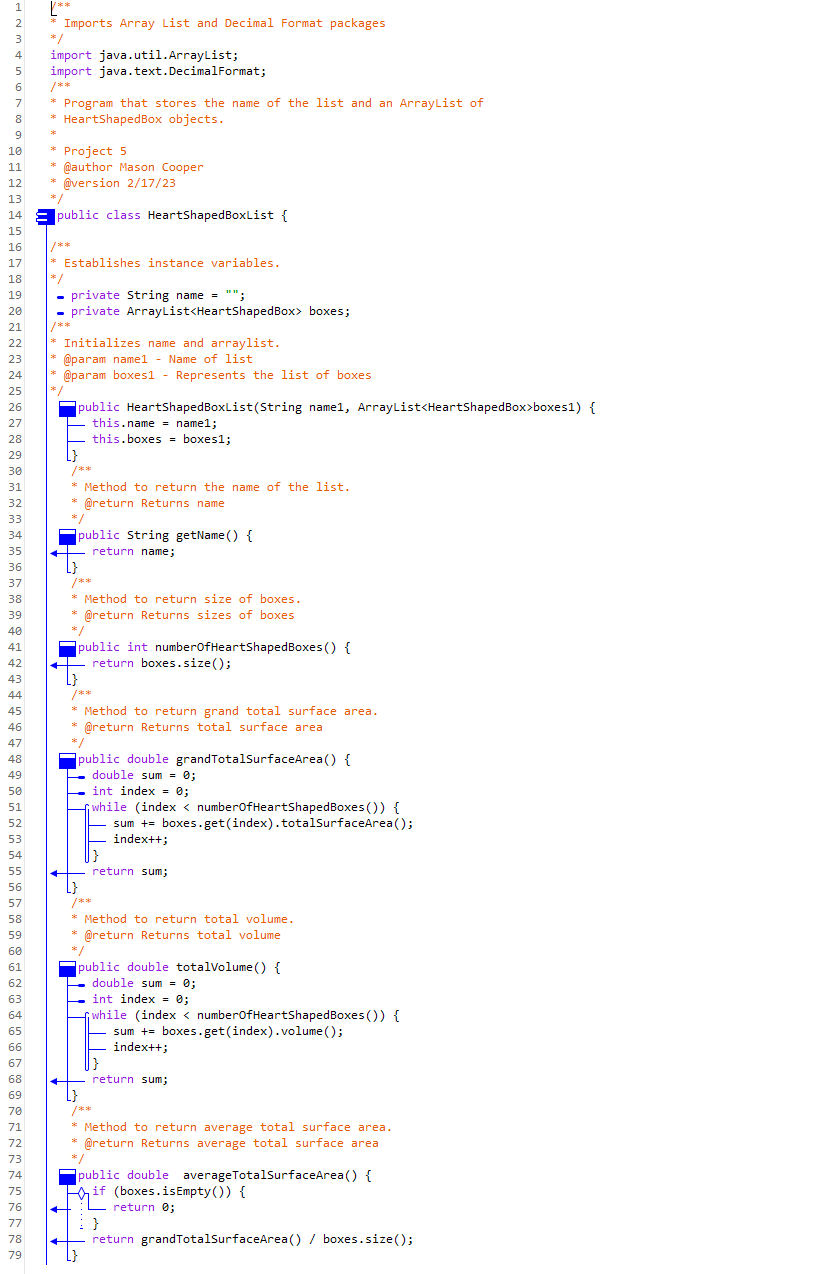This screenshot has height=1274, width=840.
Task: Click the 'return boxes.size();' statement
Action: pos(161,663)
